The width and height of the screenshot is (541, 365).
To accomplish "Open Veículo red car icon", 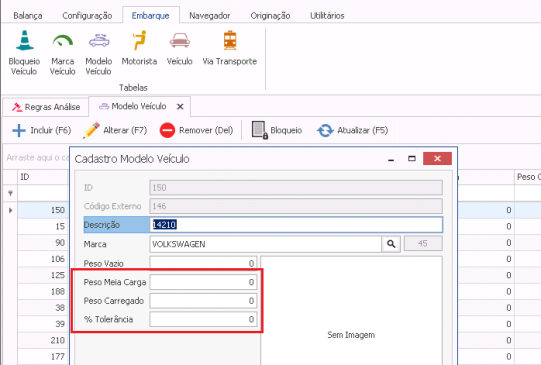I will click(x=179, y=40).
